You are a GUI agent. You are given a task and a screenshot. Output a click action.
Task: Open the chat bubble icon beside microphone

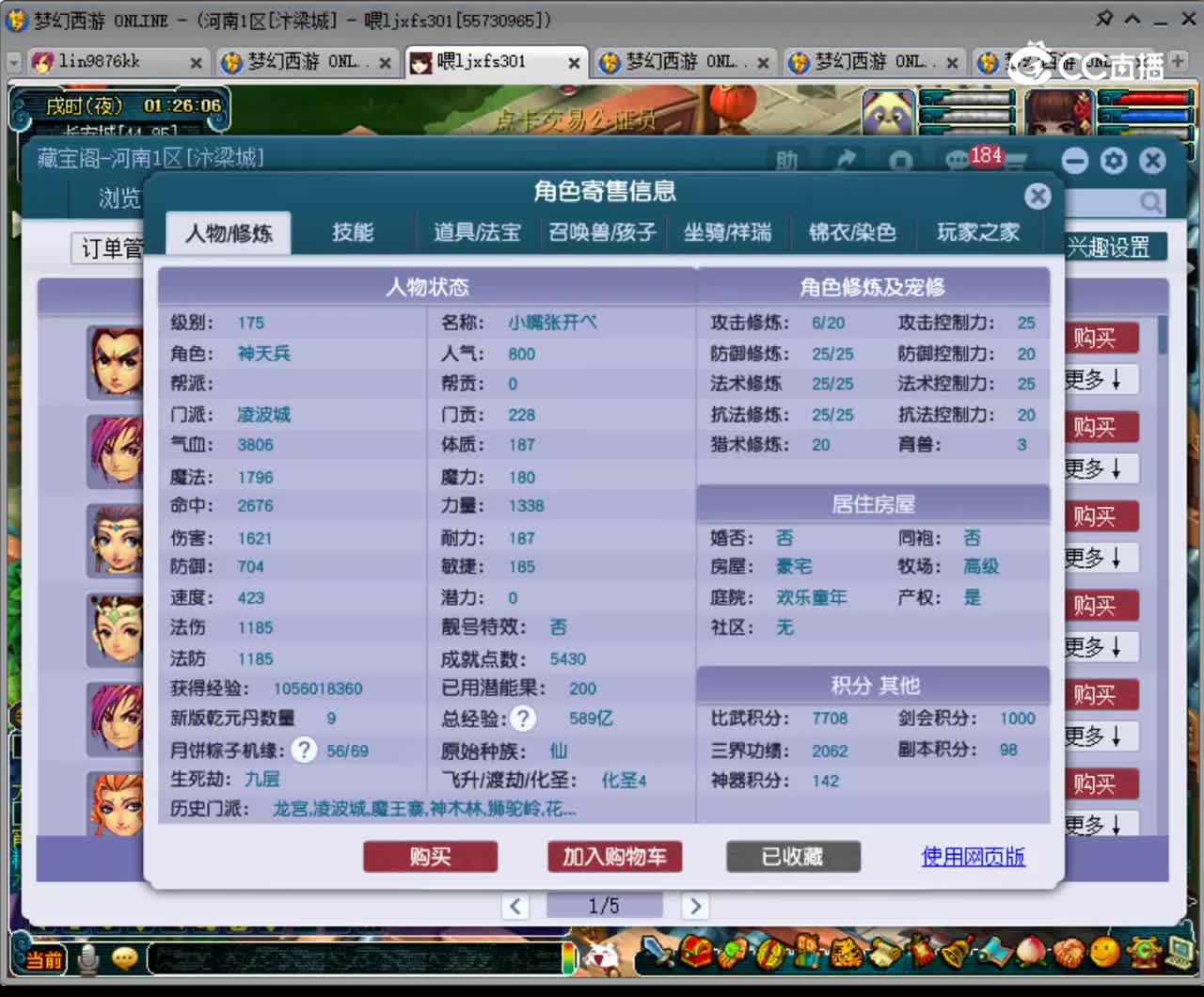[x=125, y=958]
